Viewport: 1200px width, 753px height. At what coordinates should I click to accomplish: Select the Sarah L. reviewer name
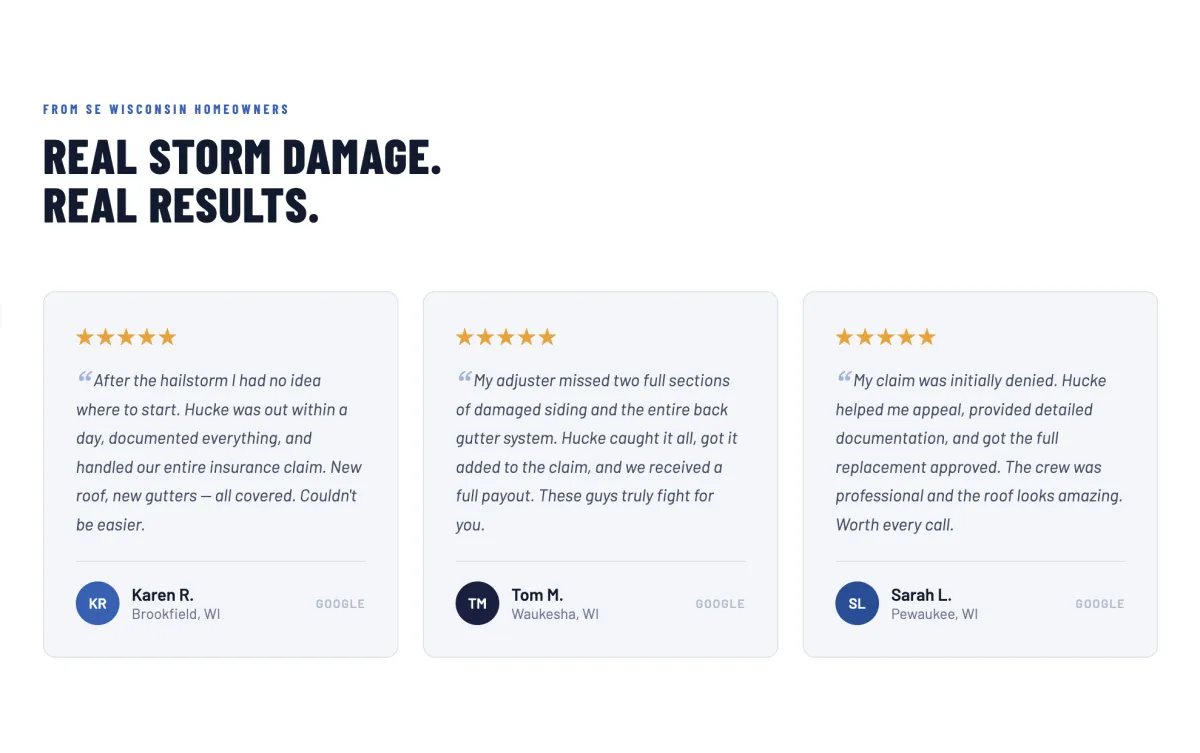pos(921,595)
